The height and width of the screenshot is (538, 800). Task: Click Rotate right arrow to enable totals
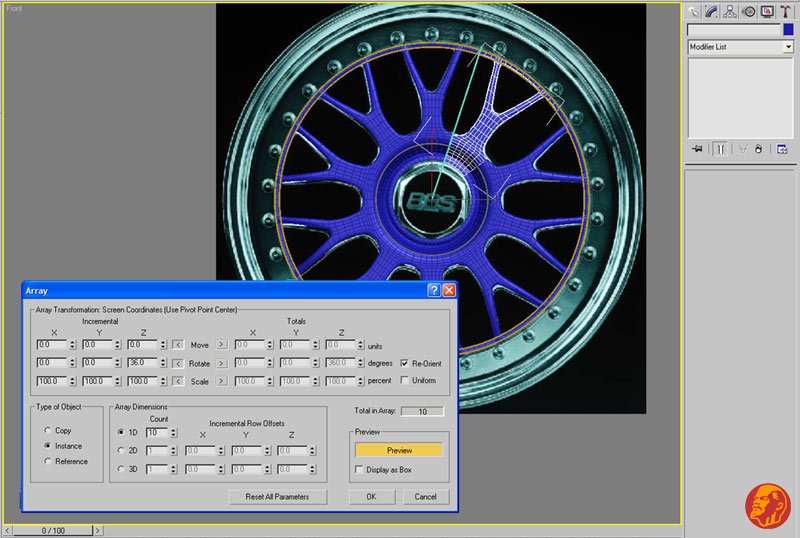(x=221, y=363)
